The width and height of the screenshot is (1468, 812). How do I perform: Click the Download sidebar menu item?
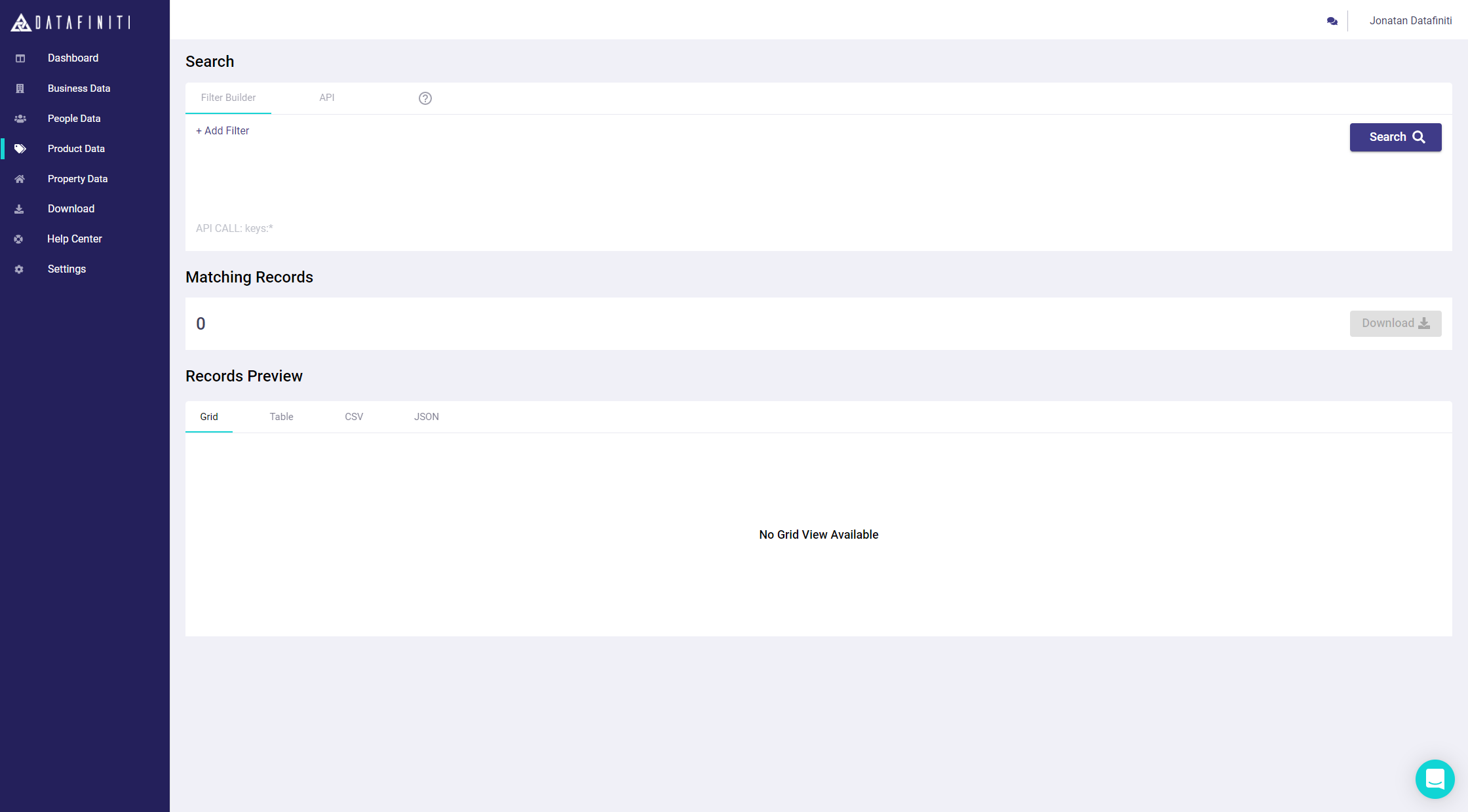point(71,209)
